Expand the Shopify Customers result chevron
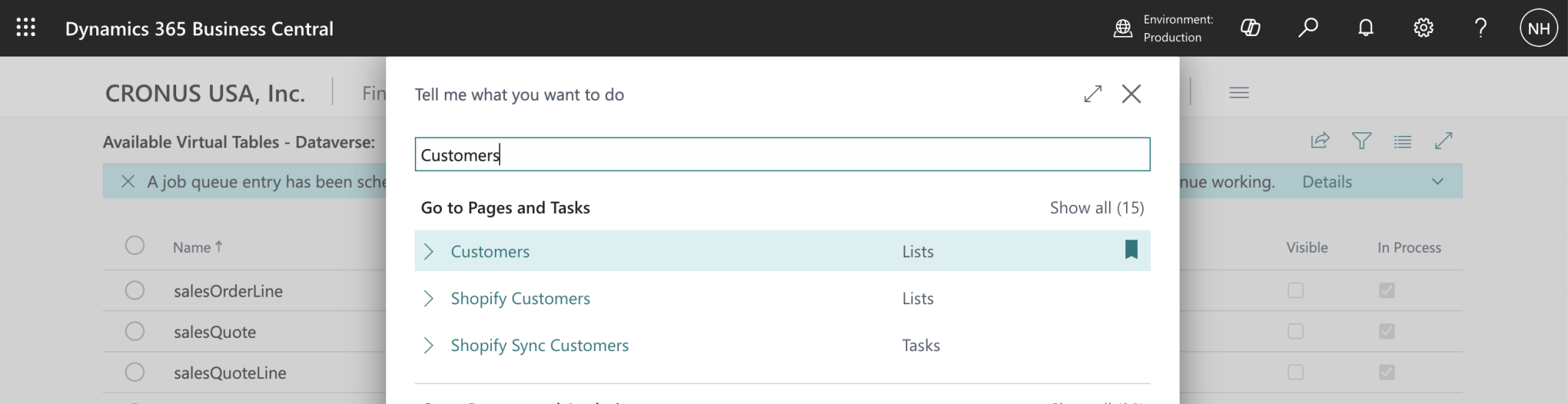This screenshot has height=404, width=1568. pos(429,299)
